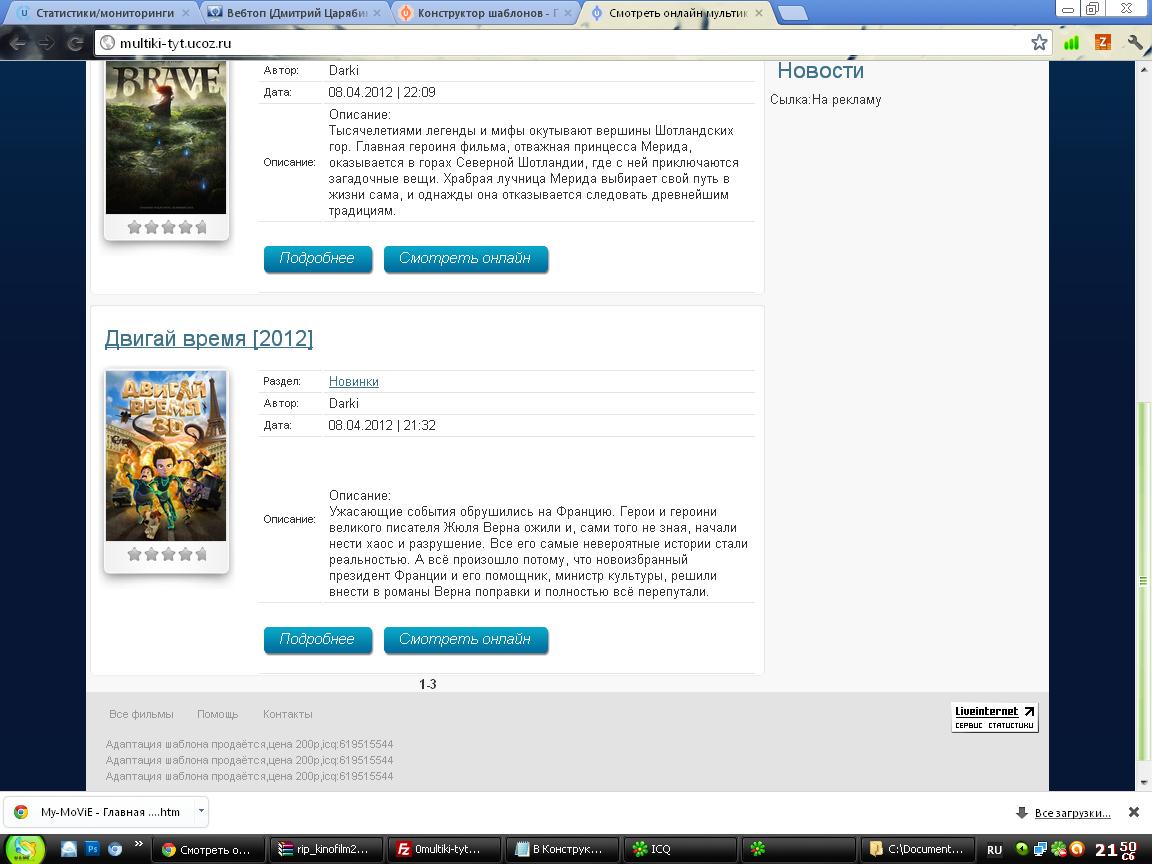
Task: Rate Двигай время using star rating
Action: (x=167, y=554)
